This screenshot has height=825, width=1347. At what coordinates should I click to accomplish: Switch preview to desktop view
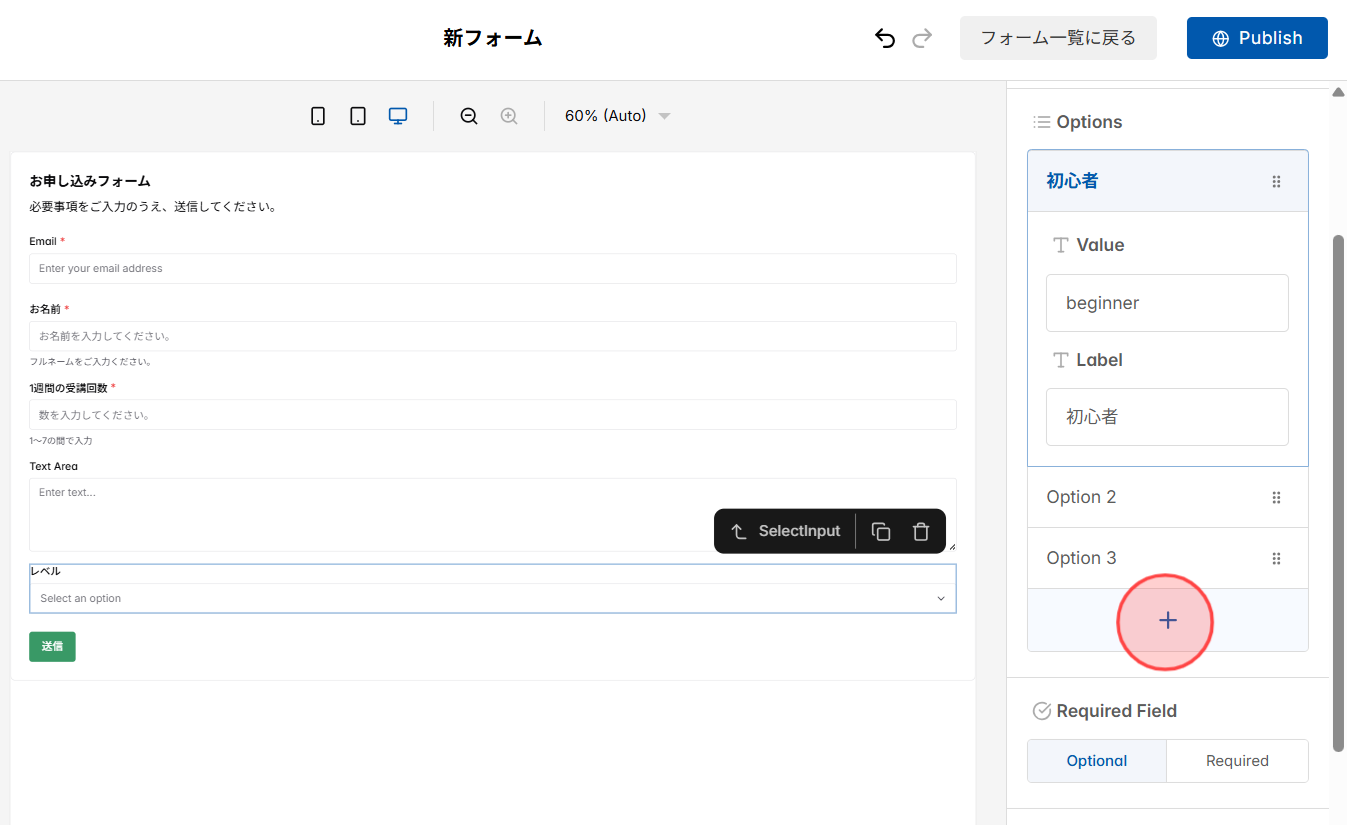point(397,115)
